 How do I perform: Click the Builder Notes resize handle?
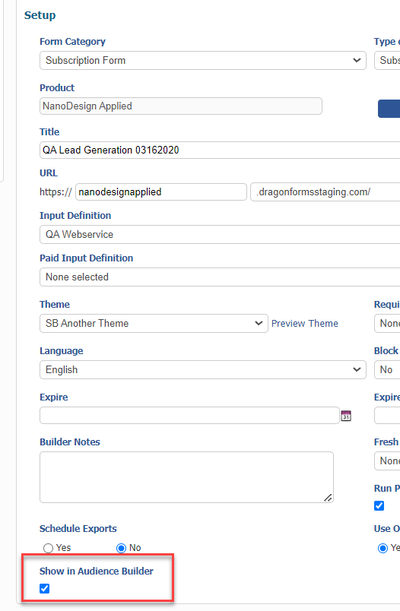328,498
